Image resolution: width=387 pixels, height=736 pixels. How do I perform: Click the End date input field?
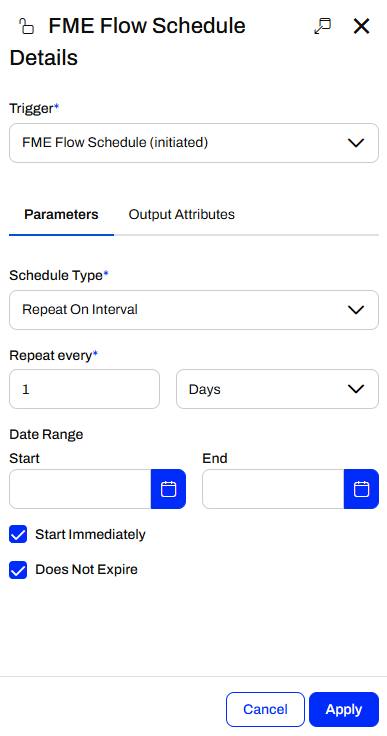coord(273,489)
